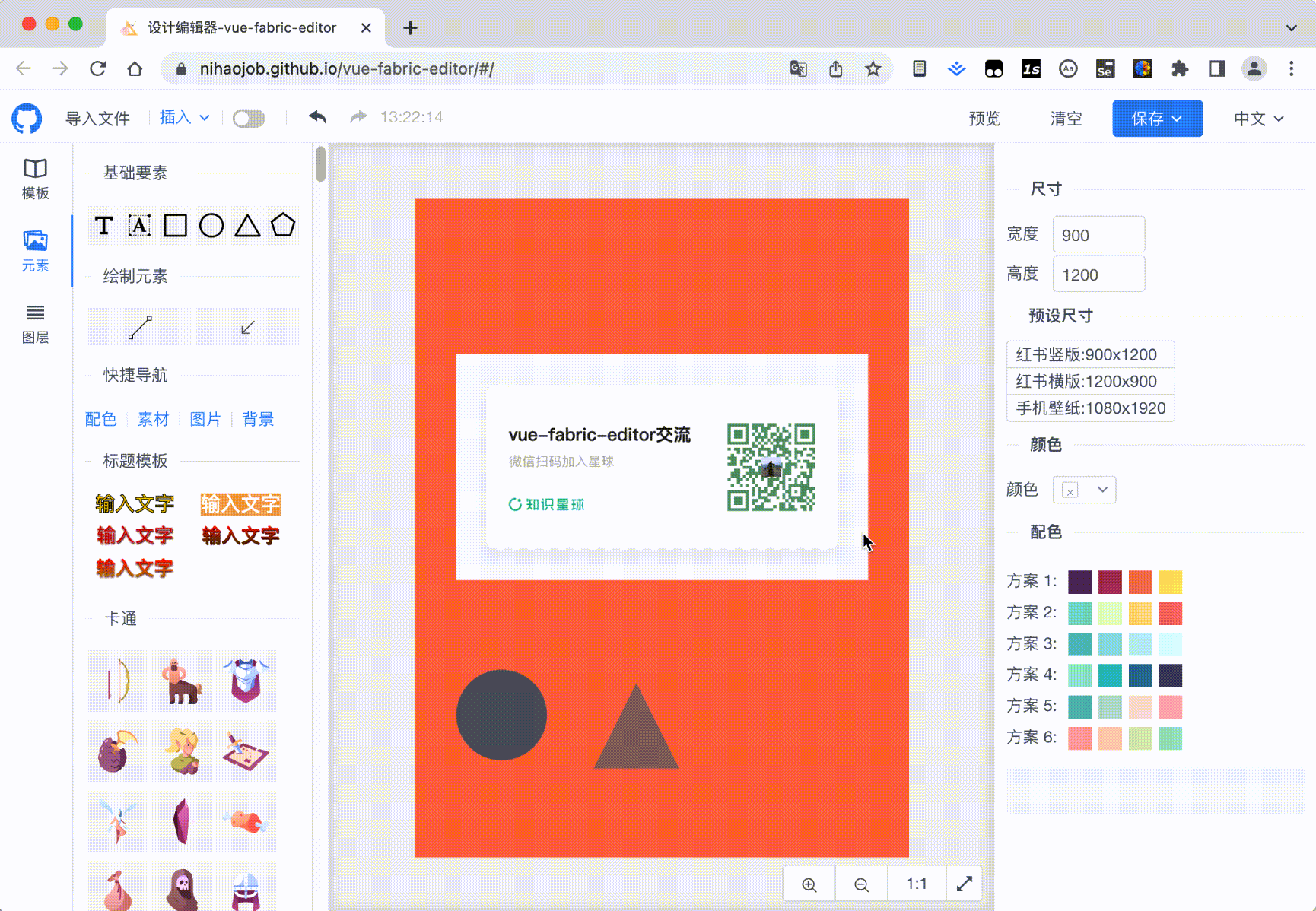1316x911 pixels.
Task: Insert the armor cartoon element
Action: pyautogui.click(x=246, y=681)
